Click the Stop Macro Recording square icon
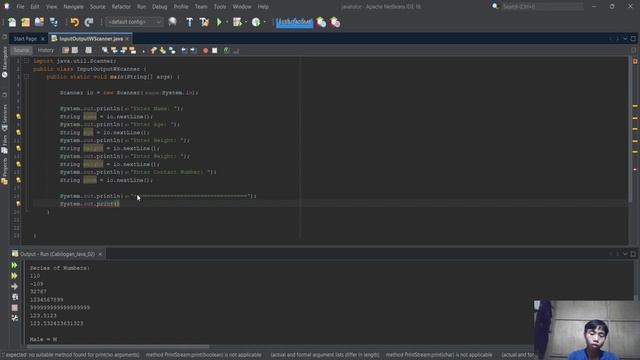The height and width of the screenshot is (360, 640). (x=215, y=51)
